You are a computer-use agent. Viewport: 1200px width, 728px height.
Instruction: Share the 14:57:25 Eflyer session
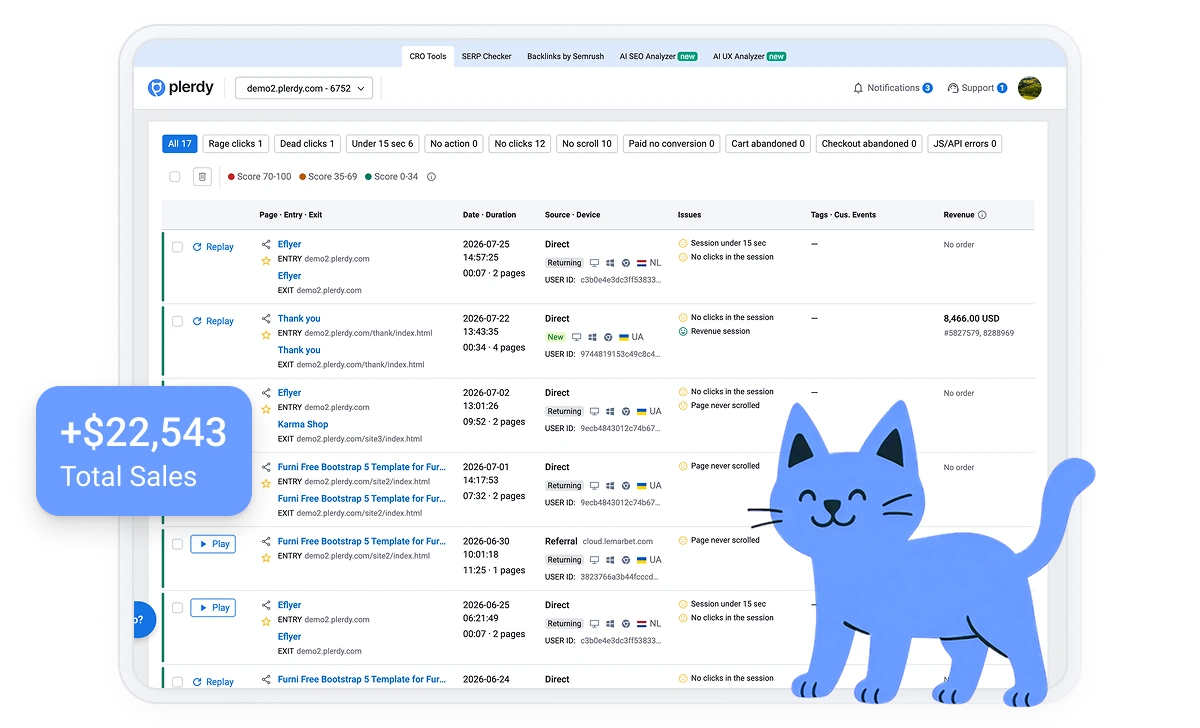click(x=266, y=244)
